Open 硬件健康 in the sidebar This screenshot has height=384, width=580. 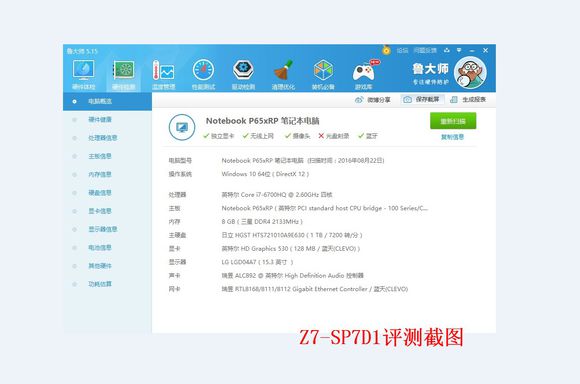(x=100, y=119)
